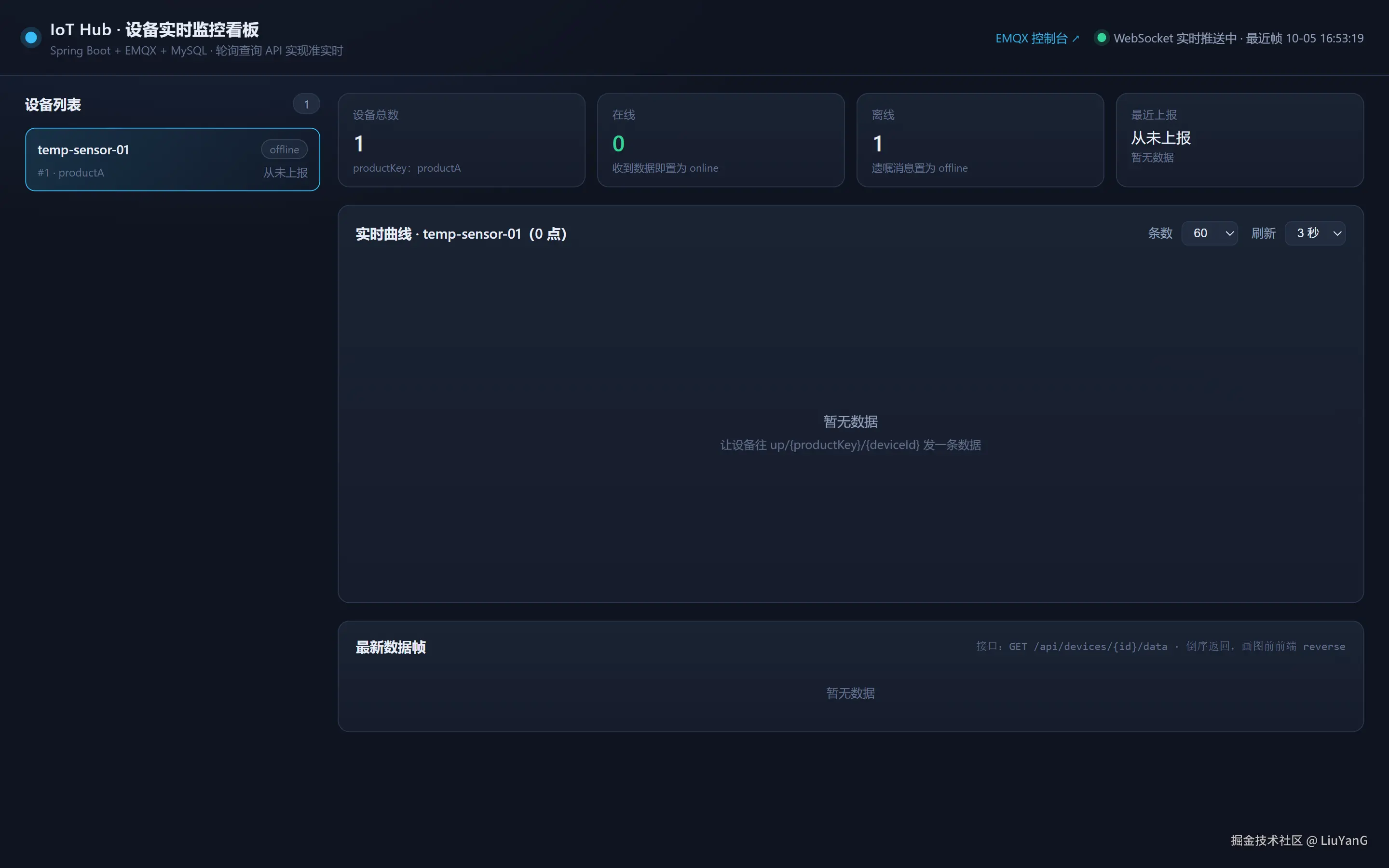
Task: Click the 收到数据即置为 online text
Action: tap(665, 168)
